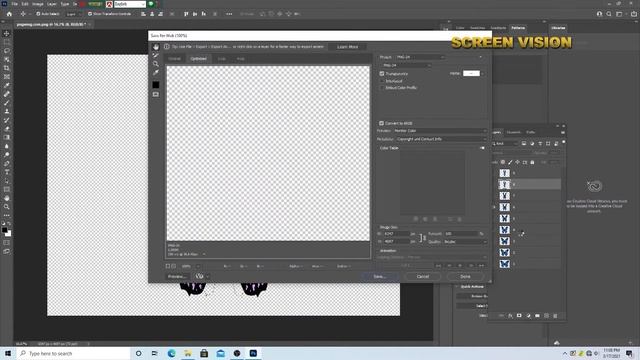Viewport: 640px width, 360px height.
Task: Toggle Auto-Select checkbox in options bar
Action: pos(38,14)
